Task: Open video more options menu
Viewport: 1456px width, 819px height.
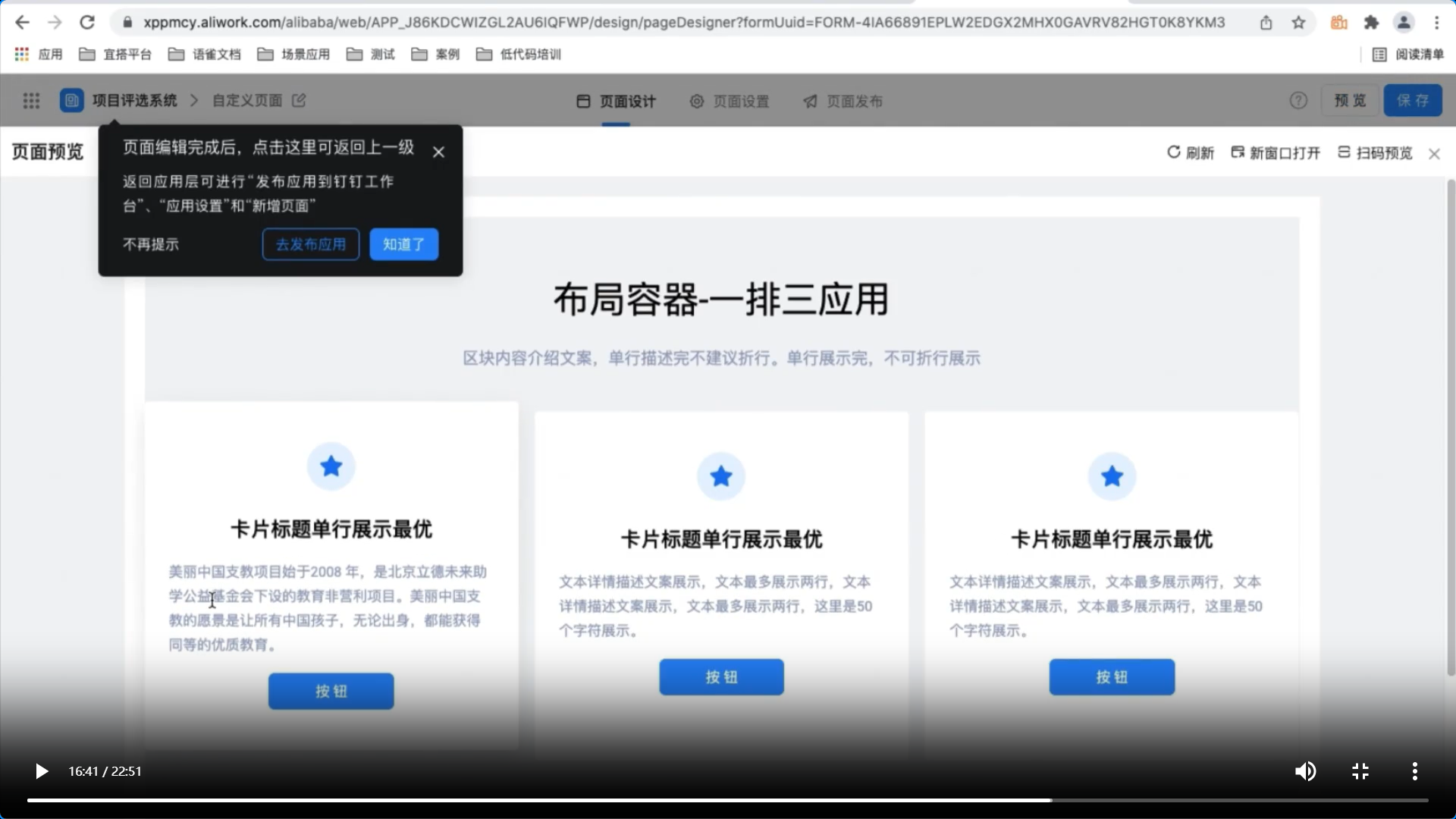Action: pos(1414,771)
